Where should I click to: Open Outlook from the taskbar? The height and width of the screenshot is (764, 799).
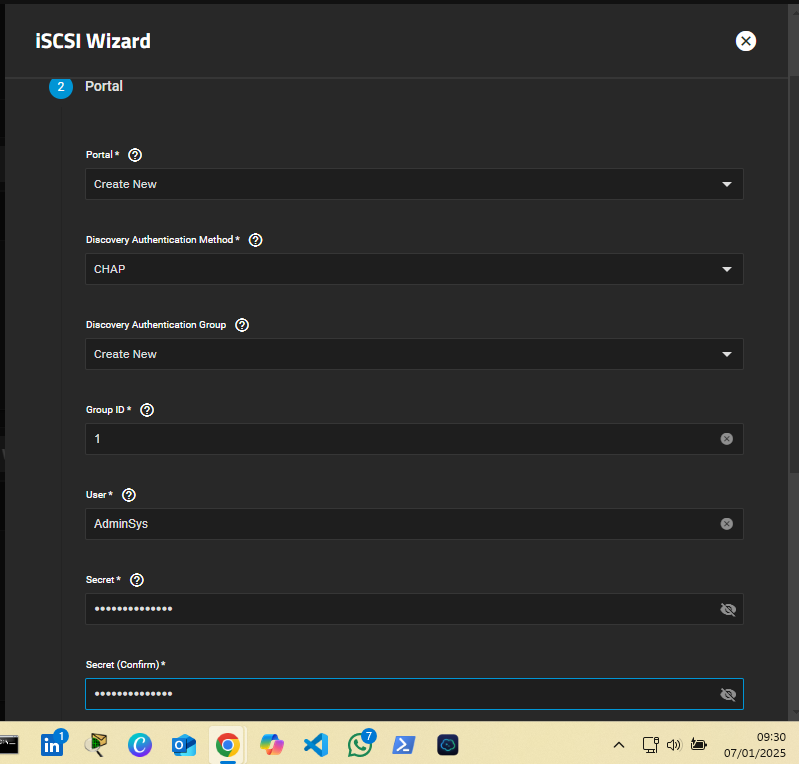click(x=183, y=745)
